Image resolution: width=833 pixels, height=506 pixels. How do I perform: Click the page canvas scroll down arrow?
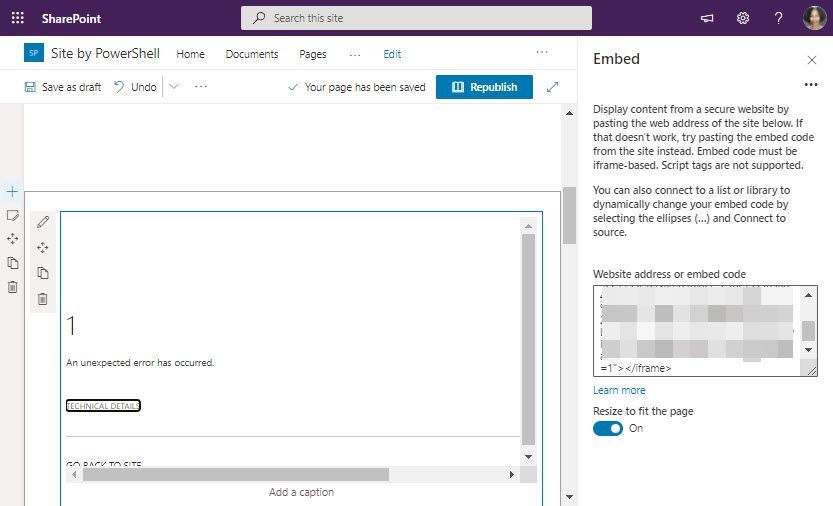click(570, 497)
